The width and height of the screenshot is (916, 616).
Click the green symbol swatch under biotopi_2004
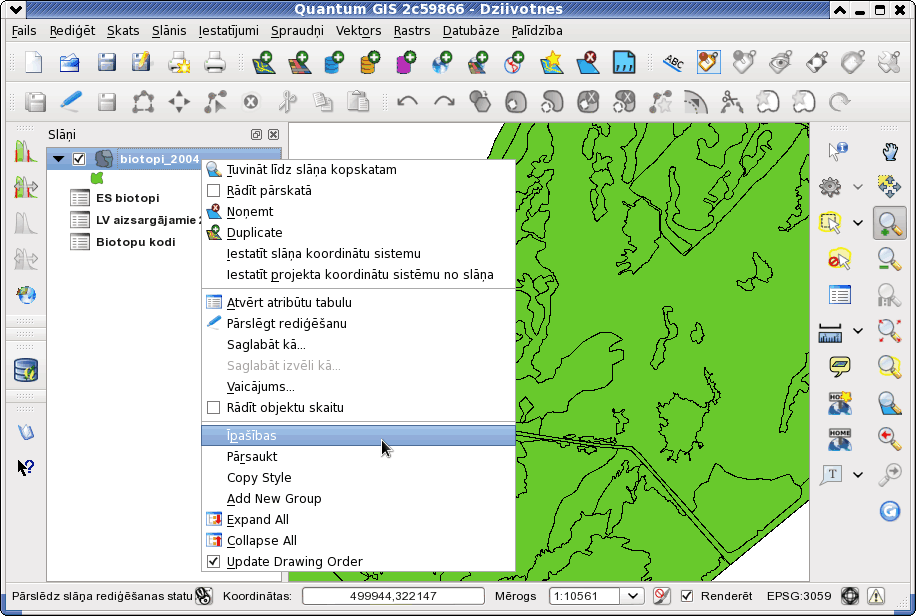click(x=97, y=178)
